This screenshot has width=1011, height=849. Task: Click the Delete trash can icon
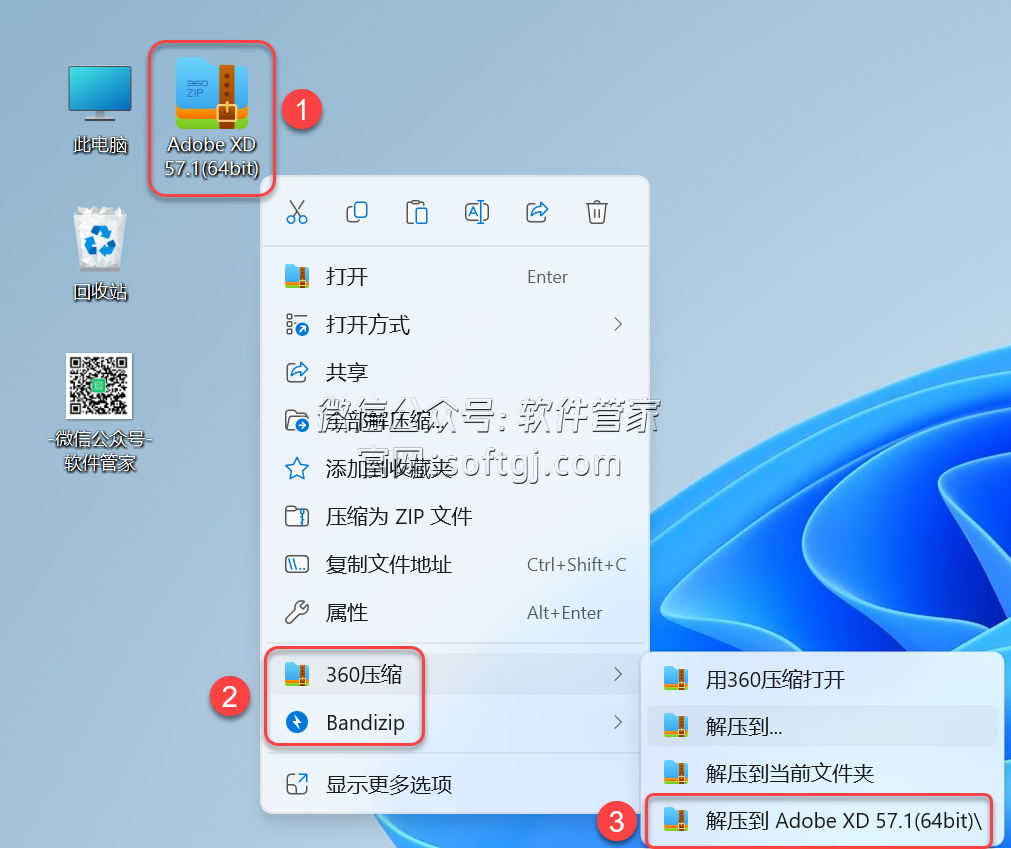596,212
